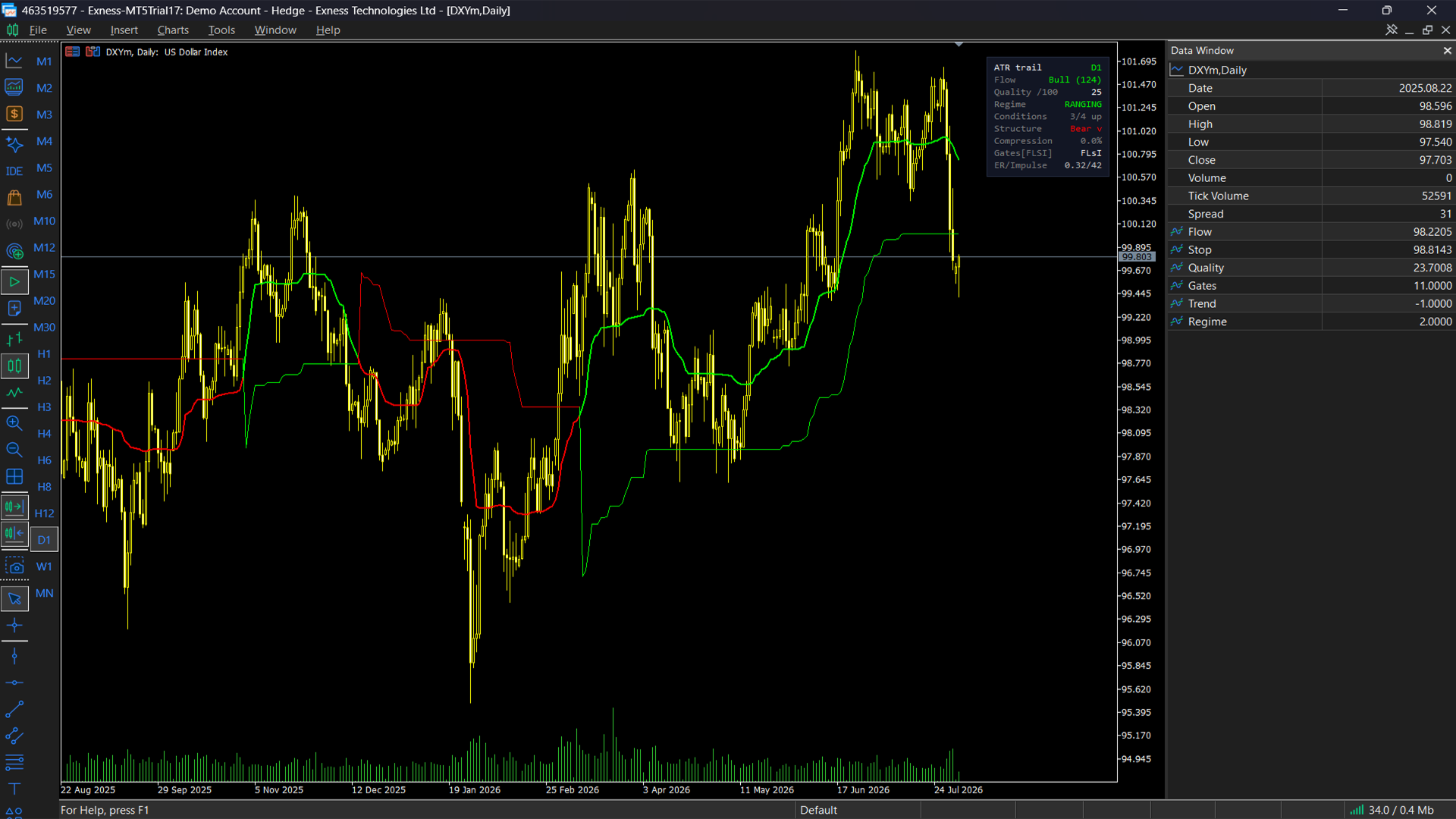
Task: Click the Signals broadcast icon
Action: pos(14,224)
